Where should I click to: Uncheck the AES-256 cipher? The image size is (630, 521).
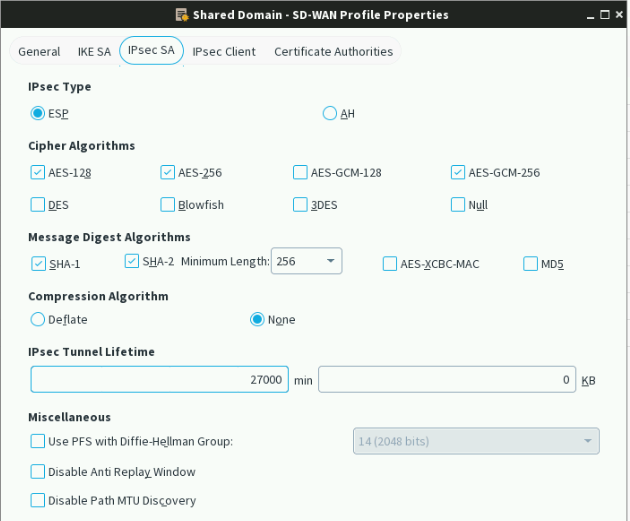[x=168, y=172]
